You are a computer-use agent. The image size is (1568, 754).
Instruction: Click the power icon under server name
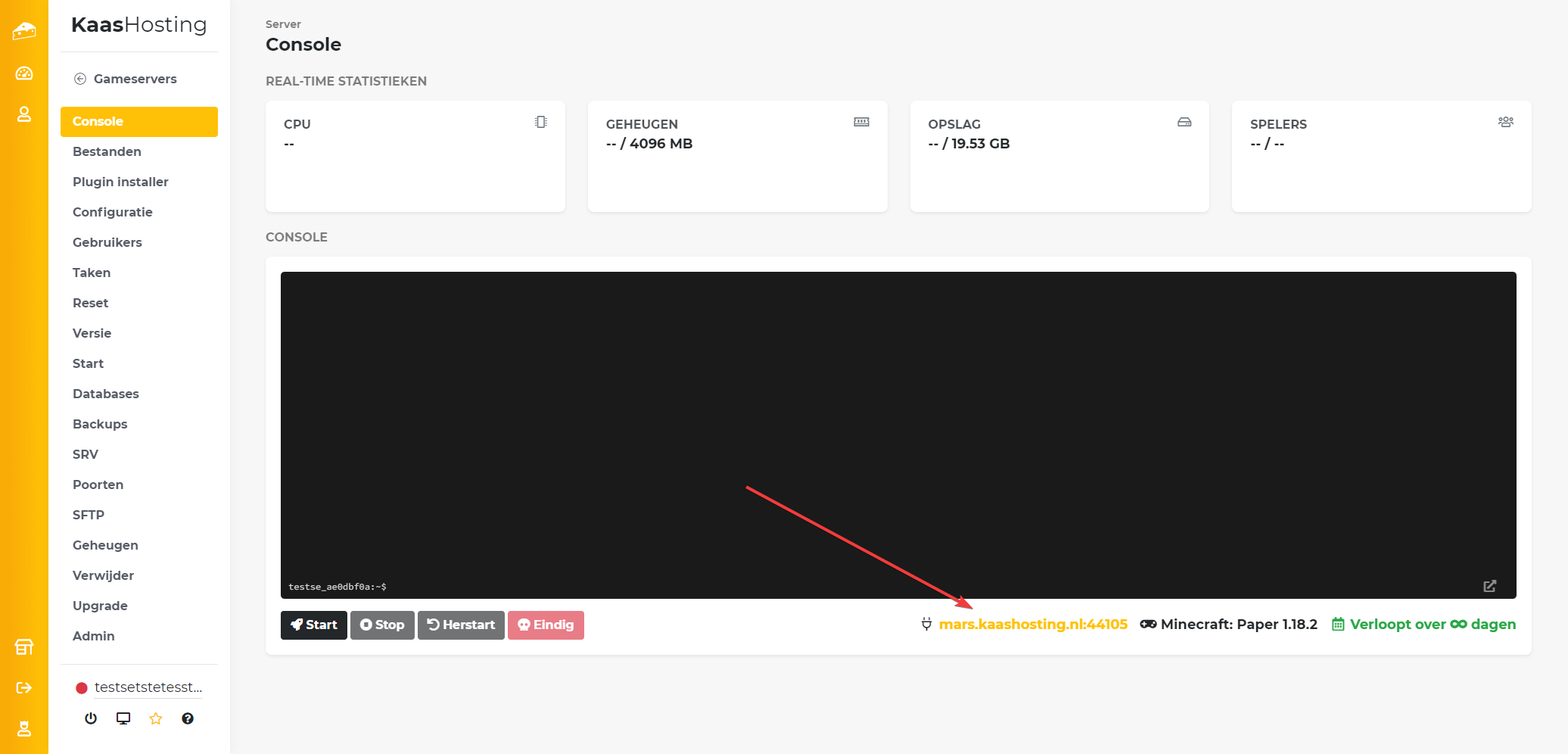[x=91, y=718]
